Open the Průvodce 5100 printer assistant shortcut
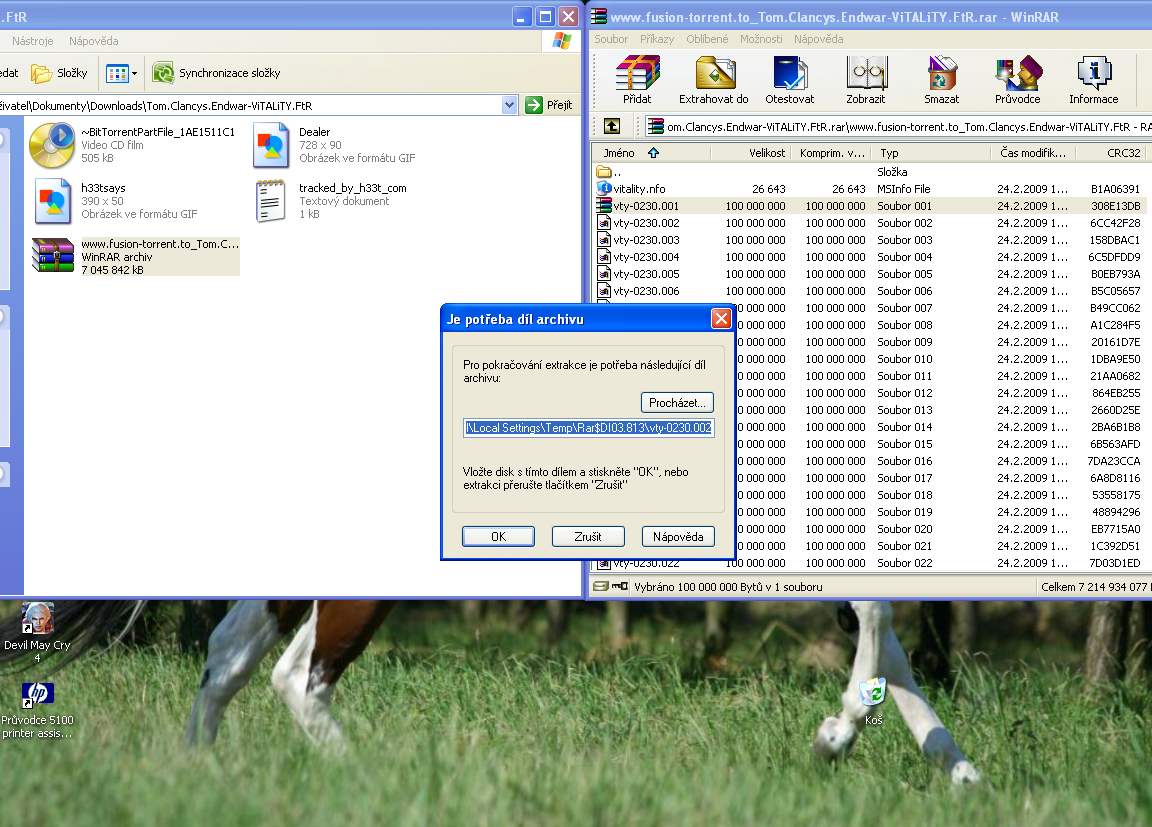 tap(37, 694)
